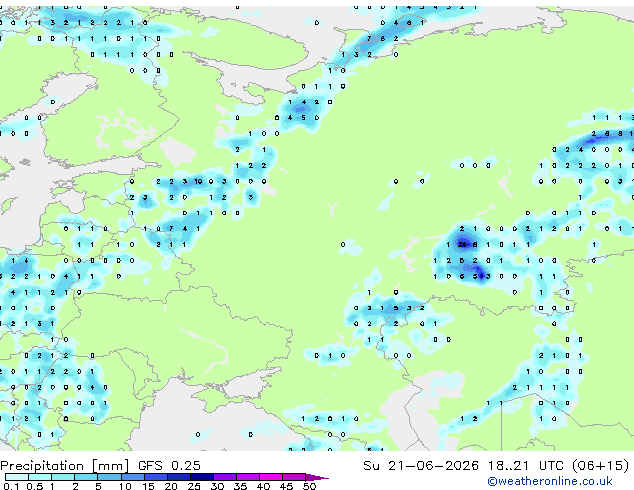634x490 pixels.
Task: Click the 'GFS 0.25' model label
Action: point(169,466)
